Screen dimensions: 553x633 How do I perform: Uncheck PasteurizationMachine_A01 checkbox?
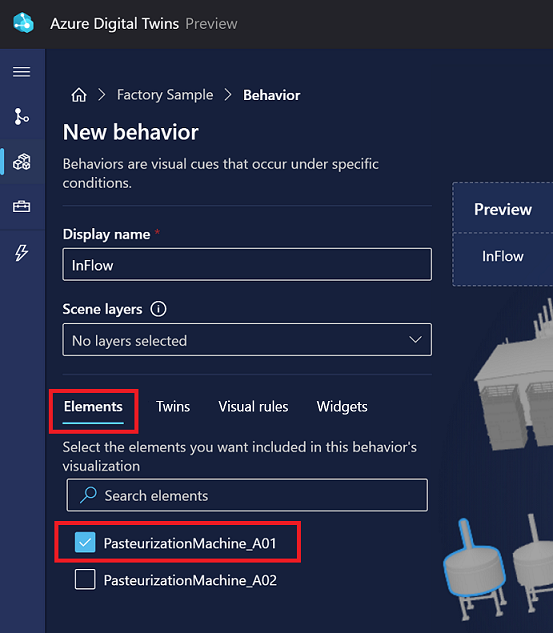(x=85, y=542)
